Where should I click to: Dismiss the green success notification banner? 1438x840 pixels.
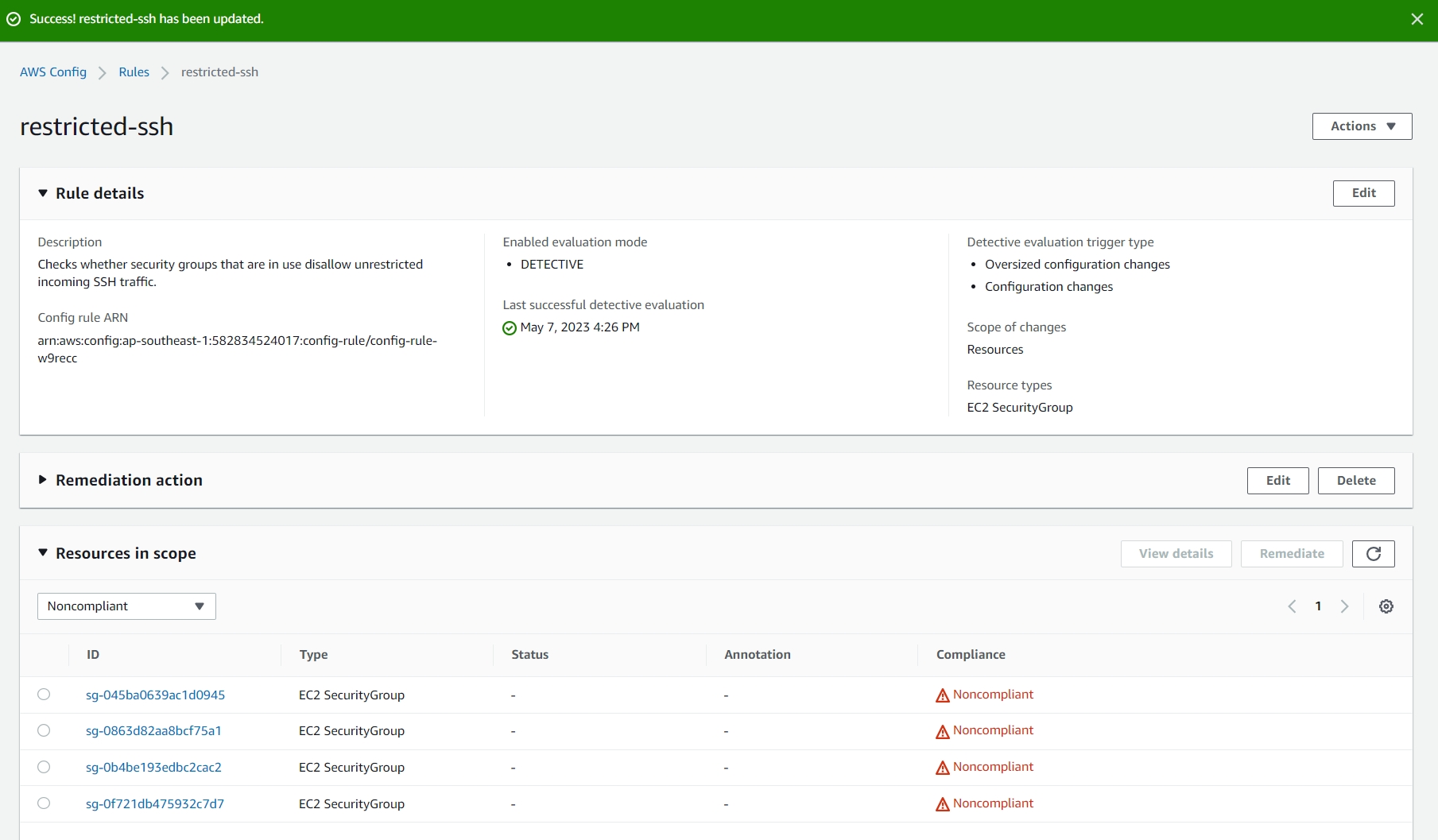pyautogui.click(x=1417, y=19)
